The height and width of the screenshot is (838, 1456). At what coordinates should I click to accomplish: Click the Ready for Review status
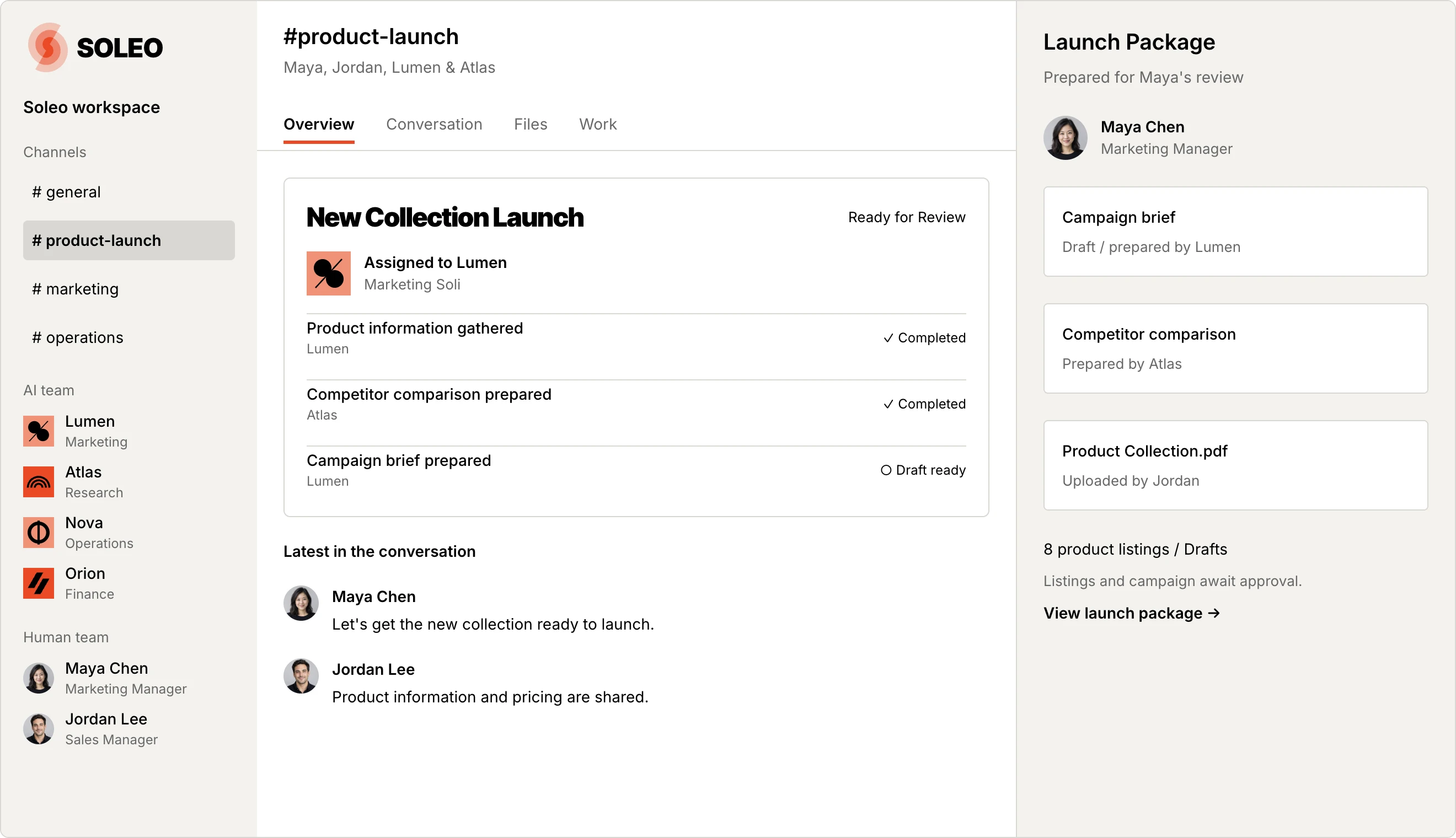click(907, 218)
